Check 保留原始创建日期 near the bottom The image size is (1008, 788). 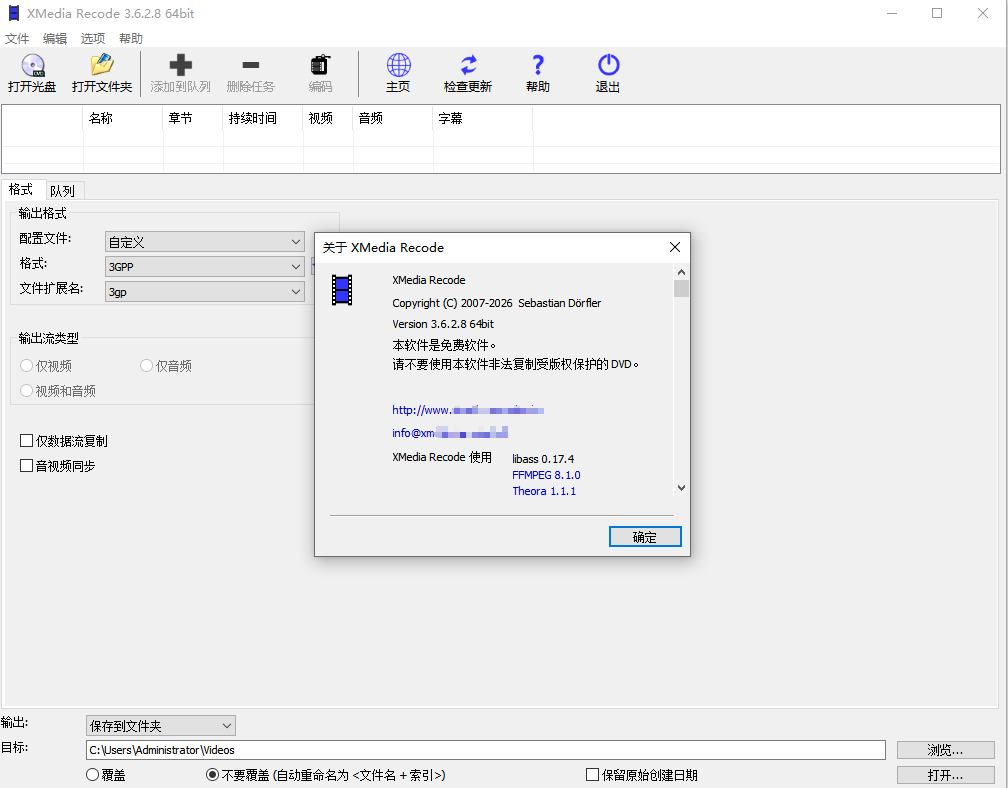591,775
